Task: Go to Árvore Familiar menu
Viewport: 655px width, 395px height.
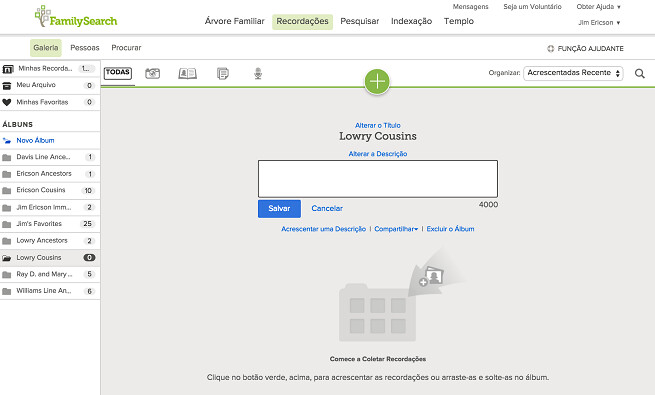Action: tap(234, 21)
